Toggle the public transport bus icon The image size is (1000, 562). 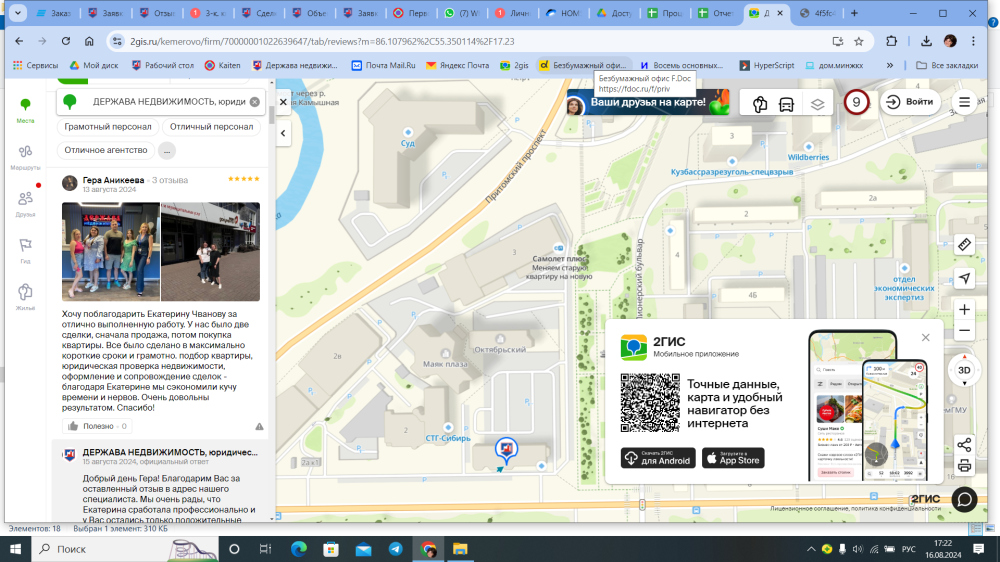(786, 104)
